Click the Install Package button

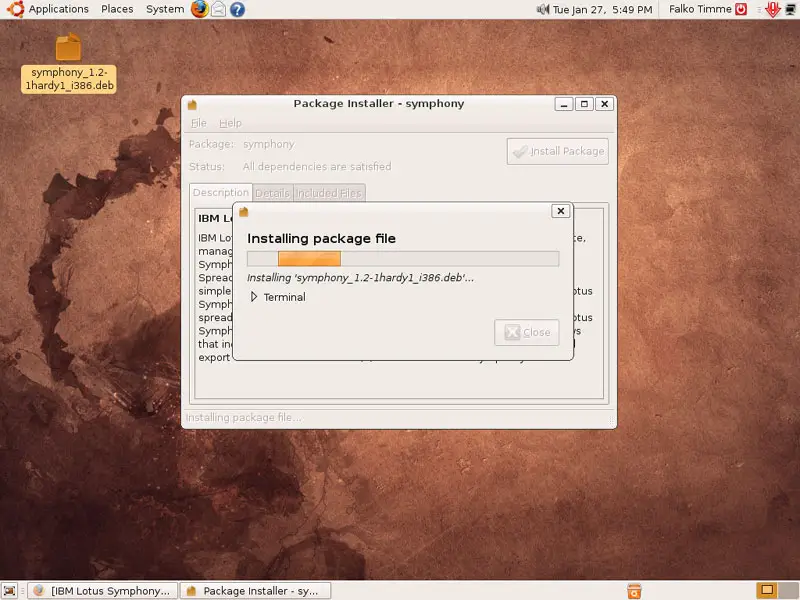point(557,151)
